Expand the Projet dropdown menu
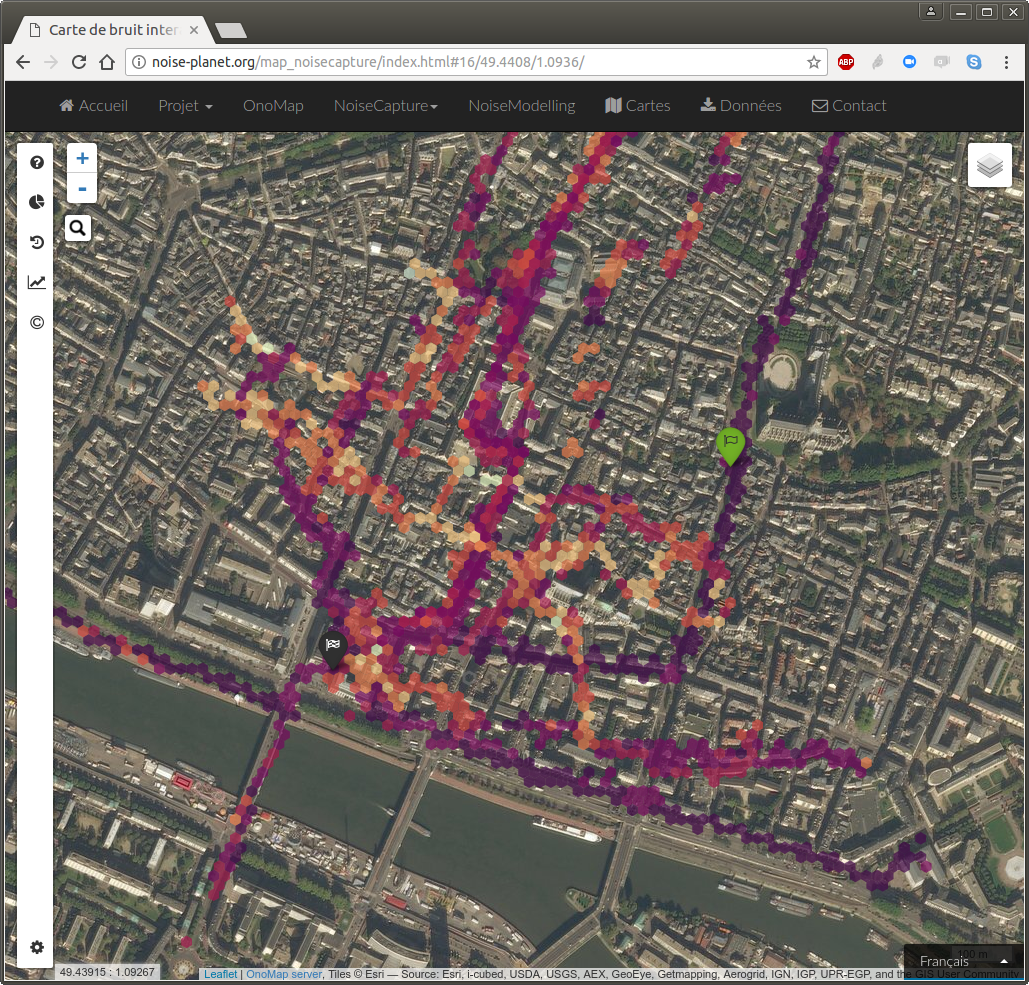This screenshot has width=1029, height=985. pyautogui.click(x=185, y=106)
